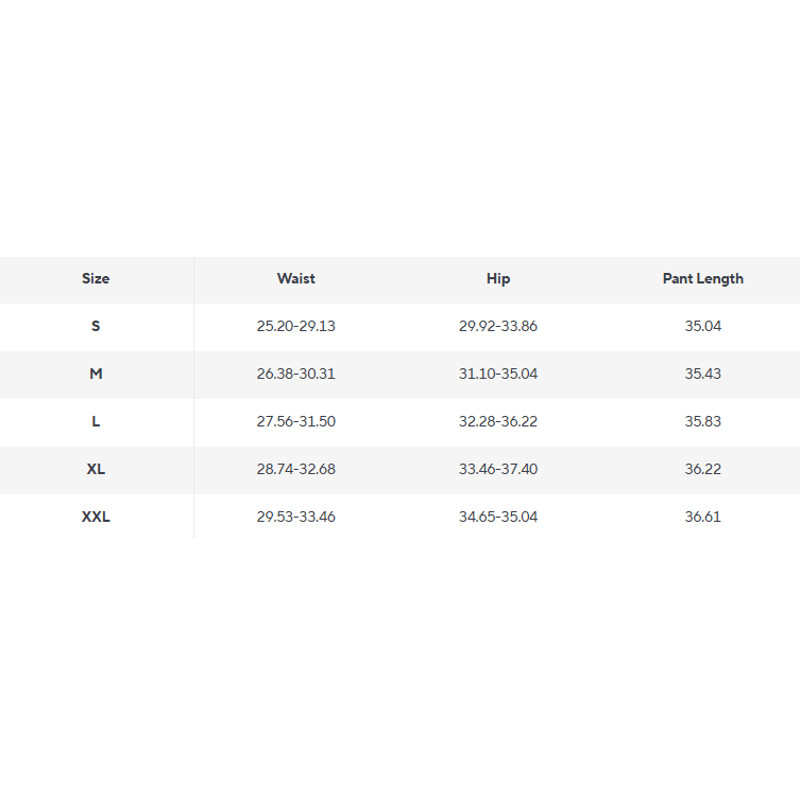Screen dimensions: 800x800
Task: Click the Pant Length column header
Action: tap(703, 279)
